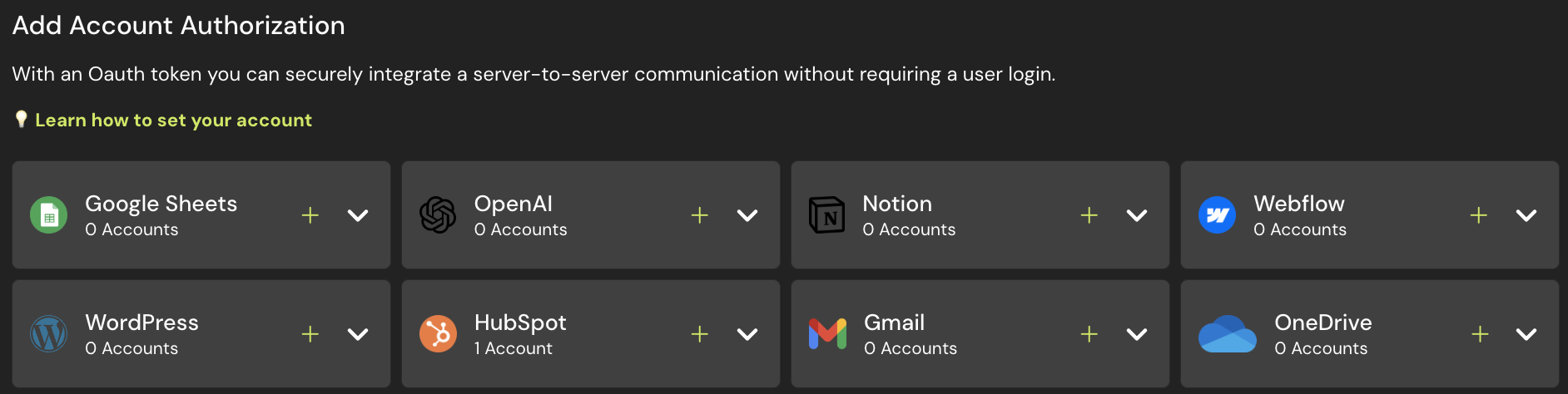Image resolution: width=1568 pixels, height=394 pixels.
Task: Expand the HubSpot accounts list
Action: point(747,334)
